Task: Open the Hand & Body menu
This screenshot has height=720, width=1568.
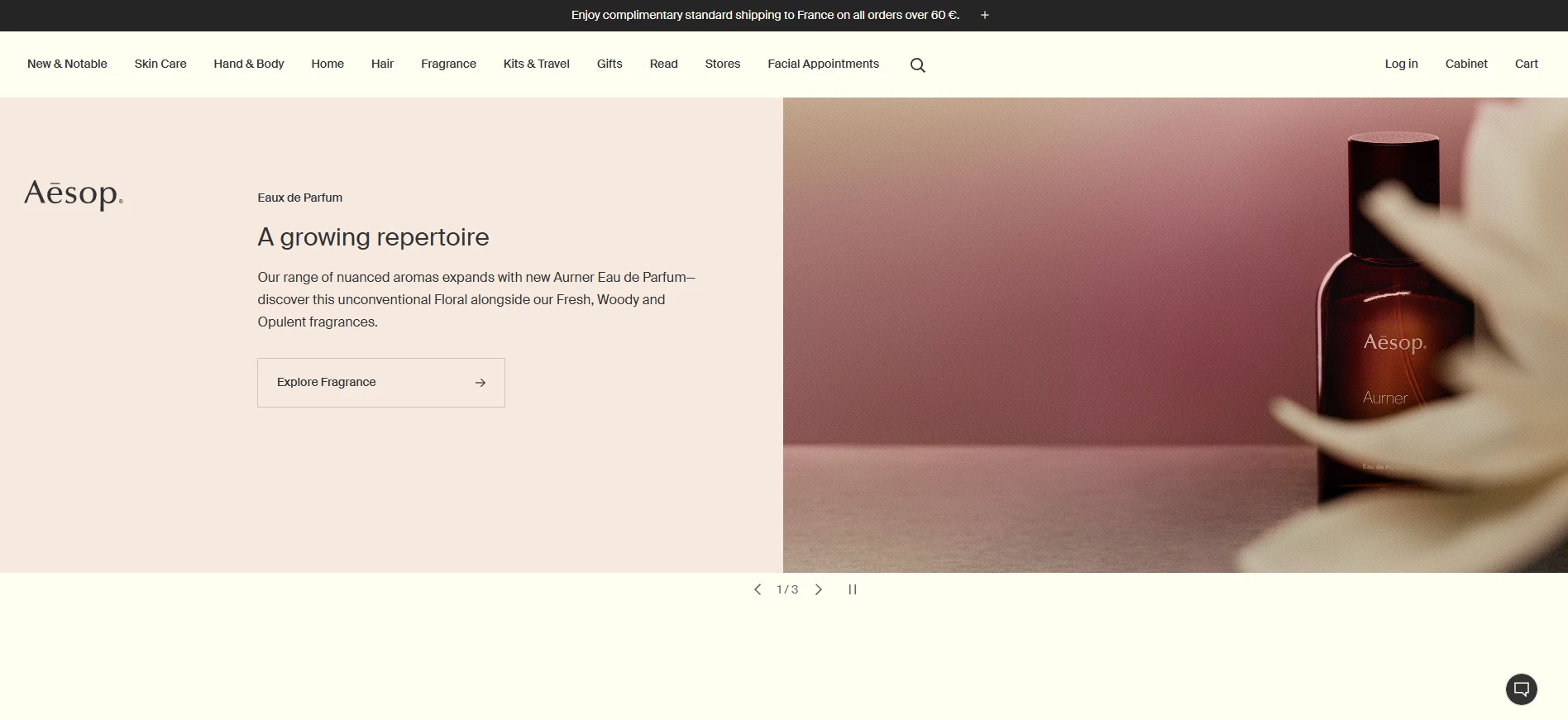Action: [249, 64]
